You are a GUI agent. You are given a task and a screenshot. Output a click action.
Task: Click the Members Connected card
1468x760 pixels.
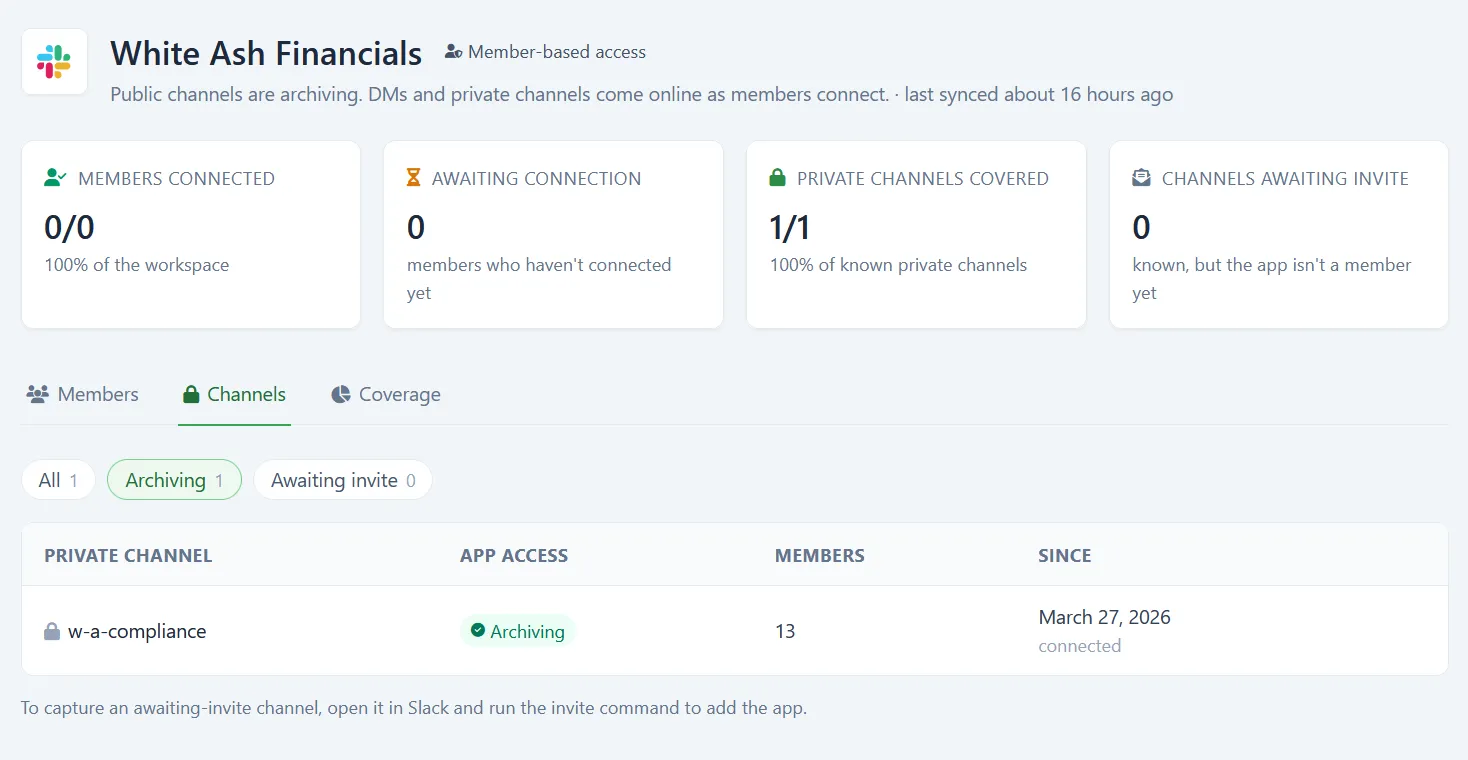coord(191,234)
